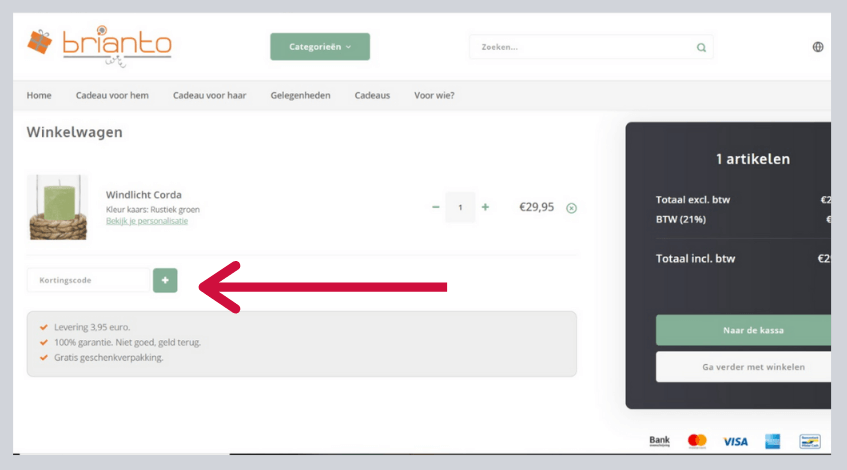Screen dimensions: 847x470
Task: Click the VISA payment icon
Action: 735,441
